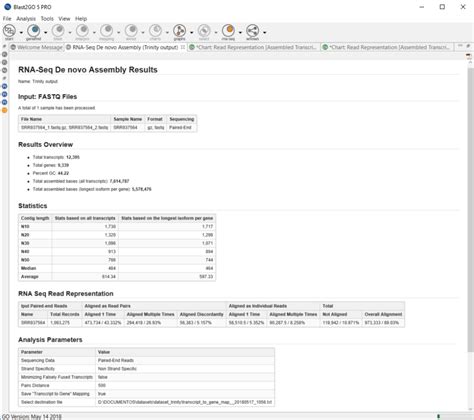Open the annot dropdown arrow
The image size is (474, 420).
pos(143,32)
